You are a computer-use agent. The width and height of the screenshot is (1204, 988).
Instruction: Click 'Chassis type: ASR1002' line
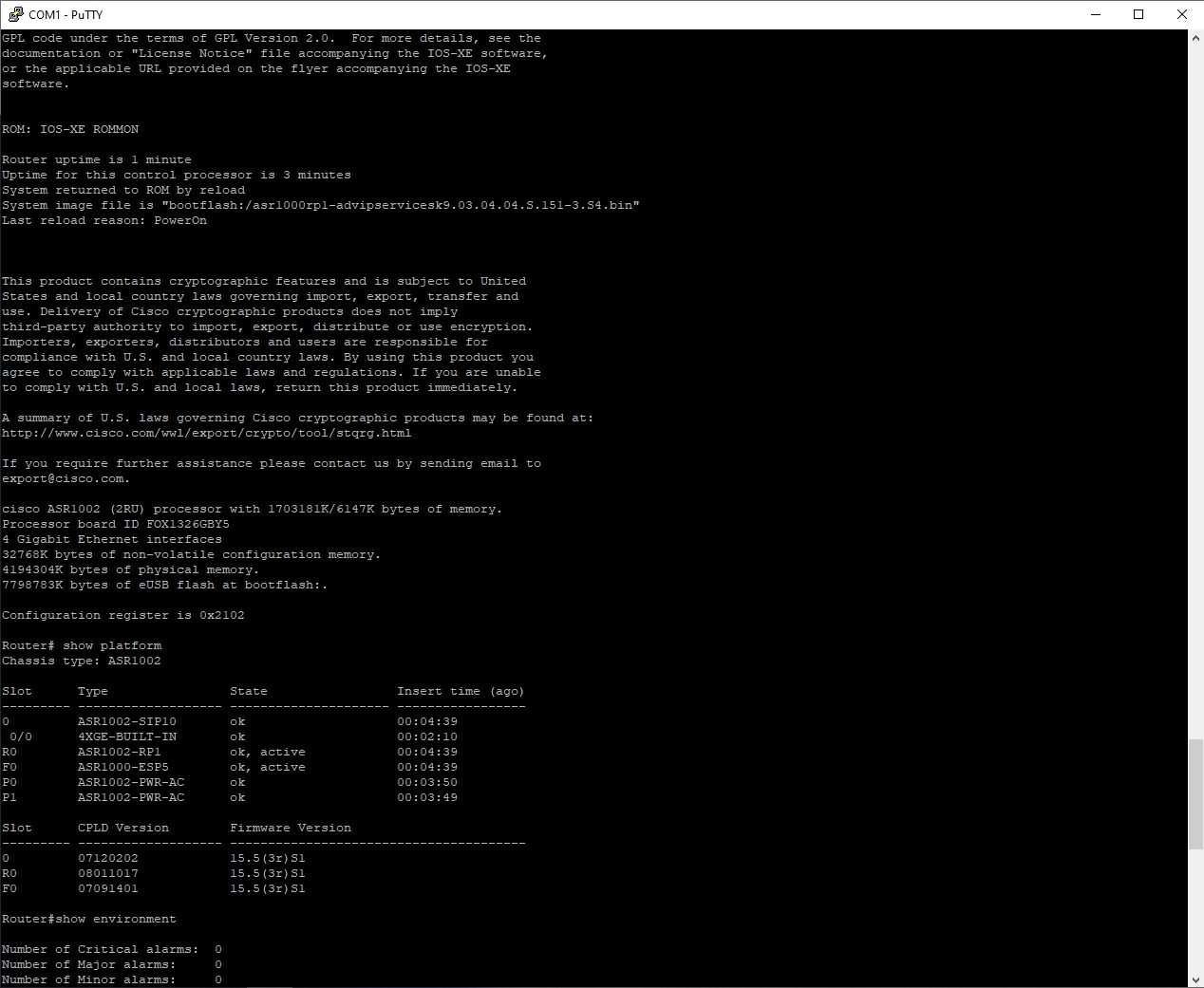82,661
